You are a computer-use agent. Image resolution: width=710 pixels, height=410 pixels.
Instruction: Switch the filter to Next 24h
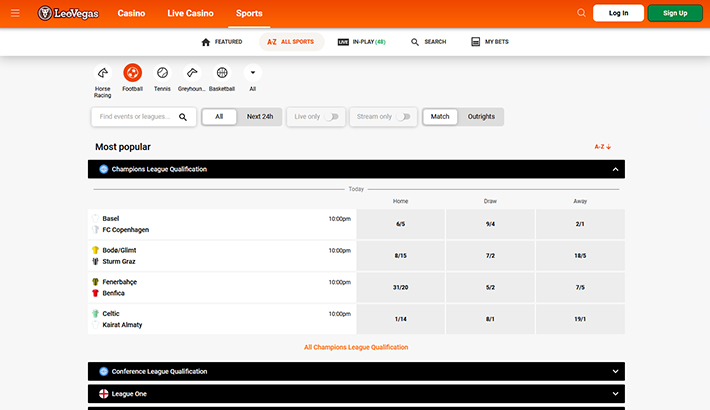click(260, 117)
